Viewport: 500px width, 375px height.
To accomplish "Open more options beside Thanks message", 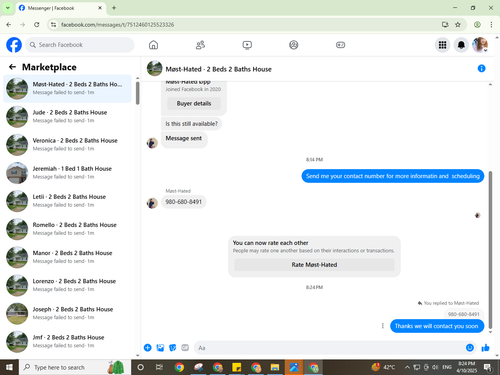I will click(382, 326).
